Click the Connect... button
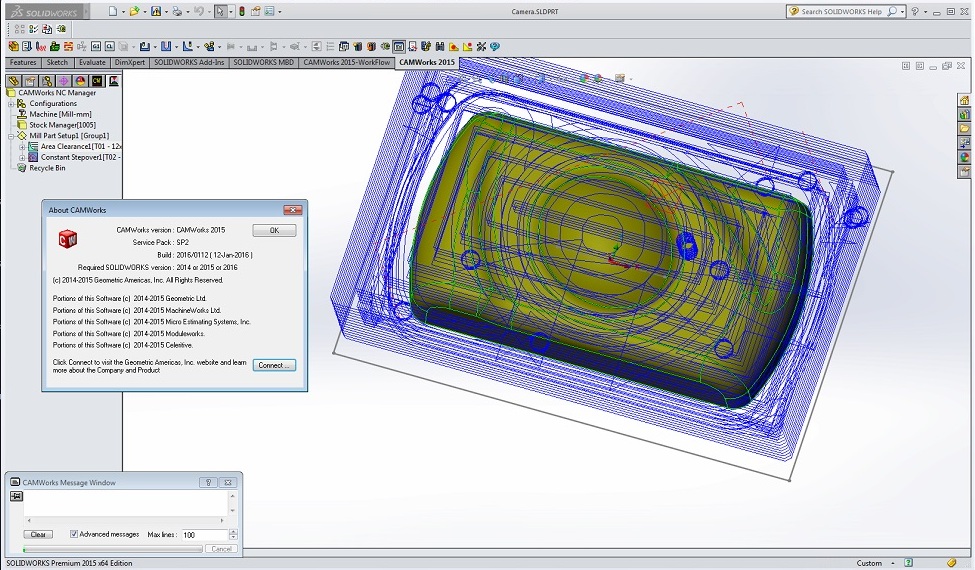975x570 pixels. click(x=274, y=365)
